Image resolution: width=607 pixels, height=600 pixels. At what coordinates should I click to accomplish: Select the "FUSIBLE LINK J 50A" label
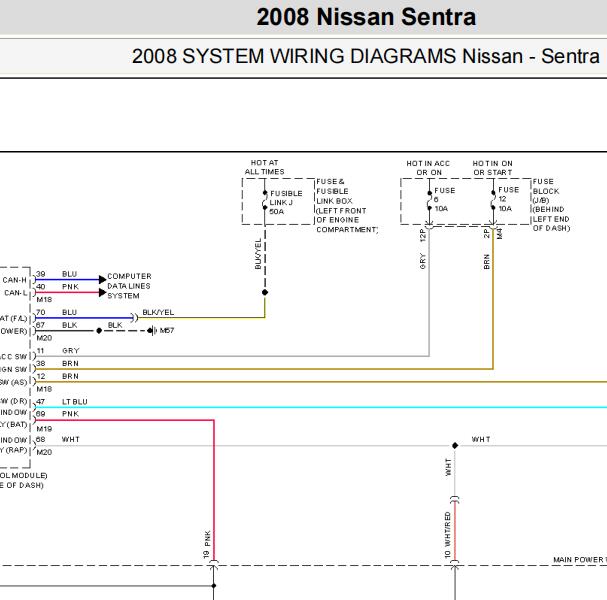(x=286, y=202)
